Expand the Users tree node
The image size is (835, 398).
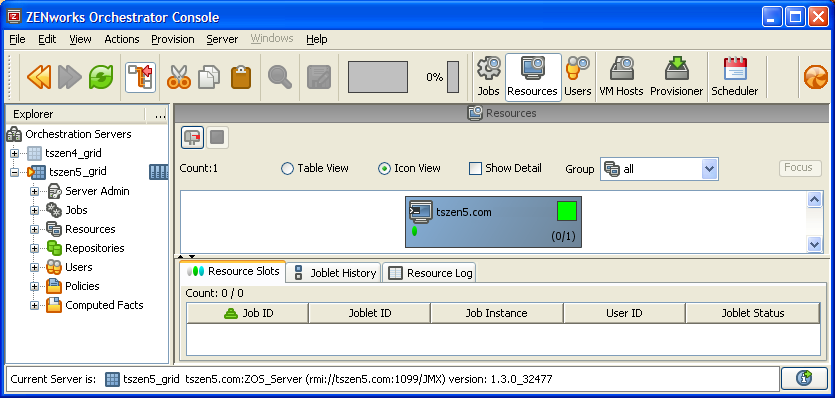click(35, 267)
